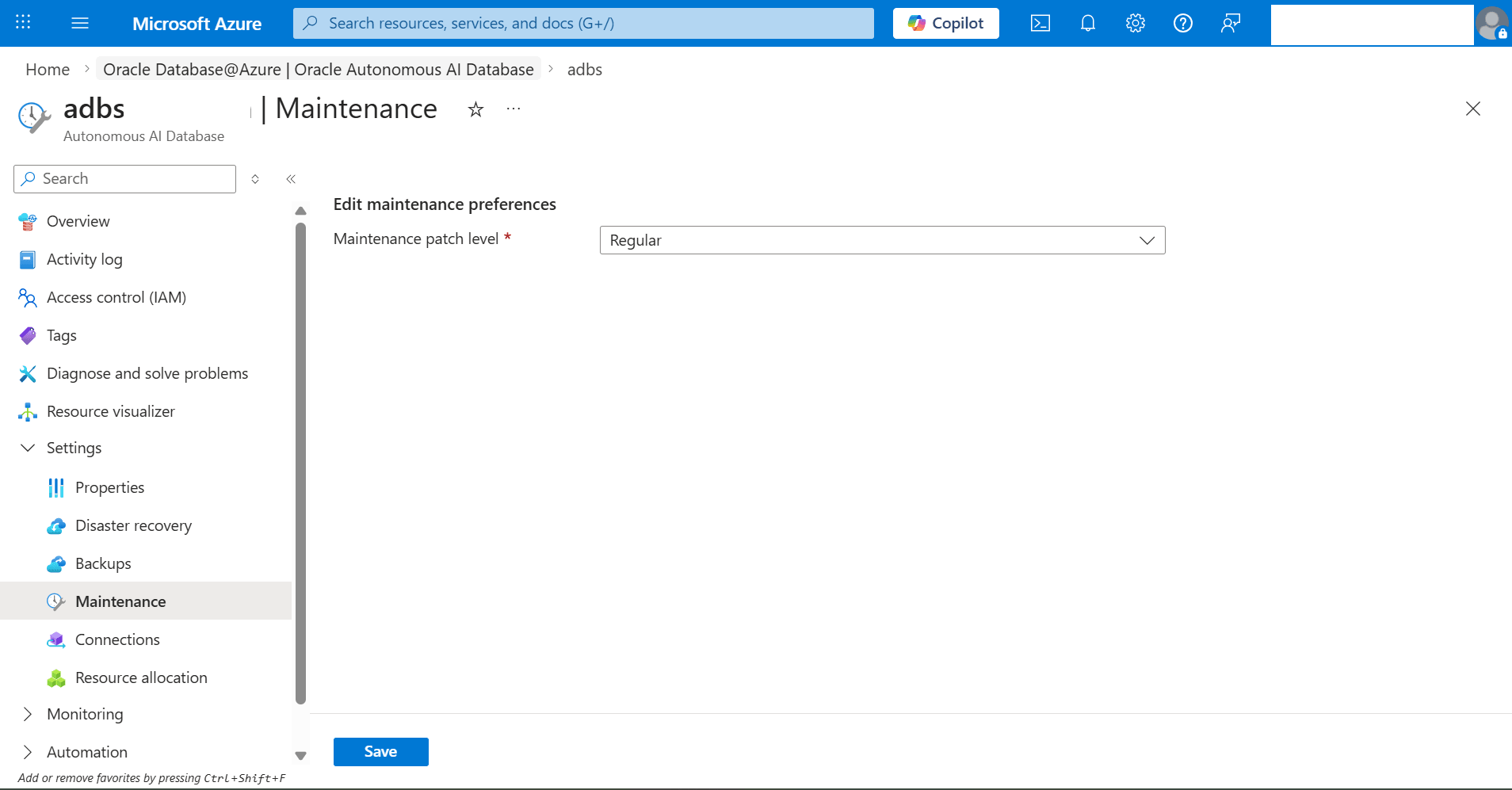Click the Maintenance clock-wrench icon
Screen dimensions: 1512x790
point(56,602)
